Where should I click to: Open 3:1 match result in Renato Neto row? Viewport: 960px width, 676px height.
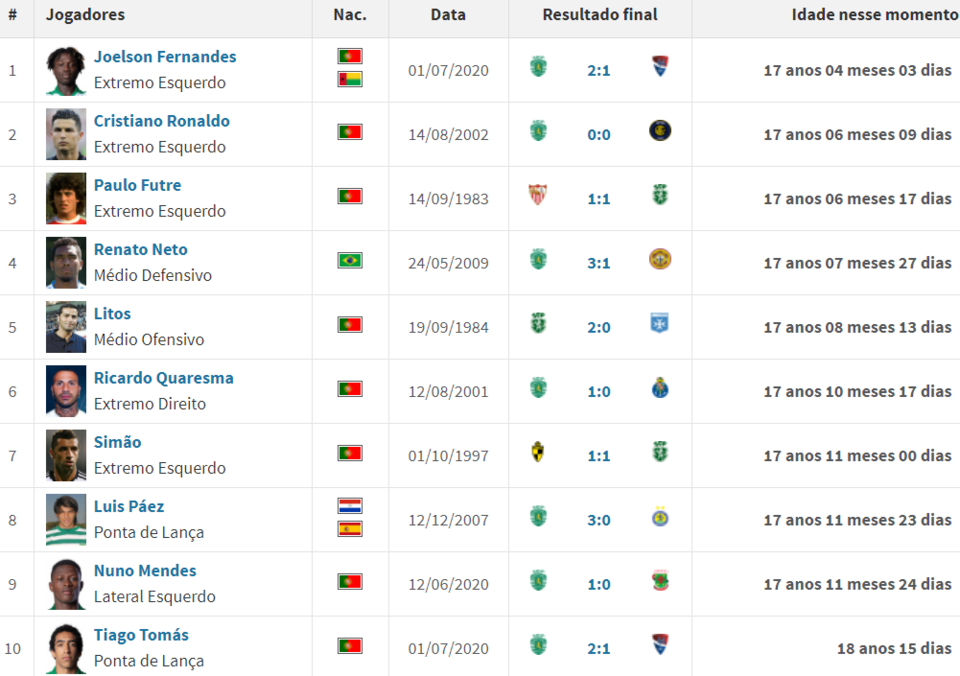coord(599,263)
